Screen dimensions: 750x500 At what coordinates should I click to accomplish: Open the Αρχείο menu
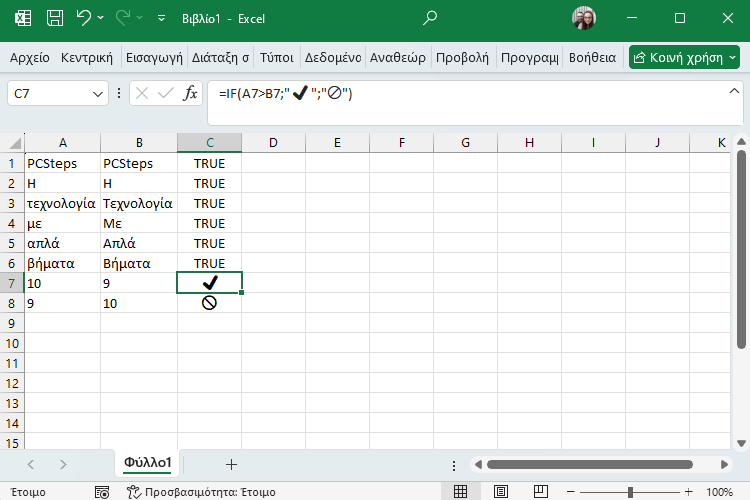point(30,57)
